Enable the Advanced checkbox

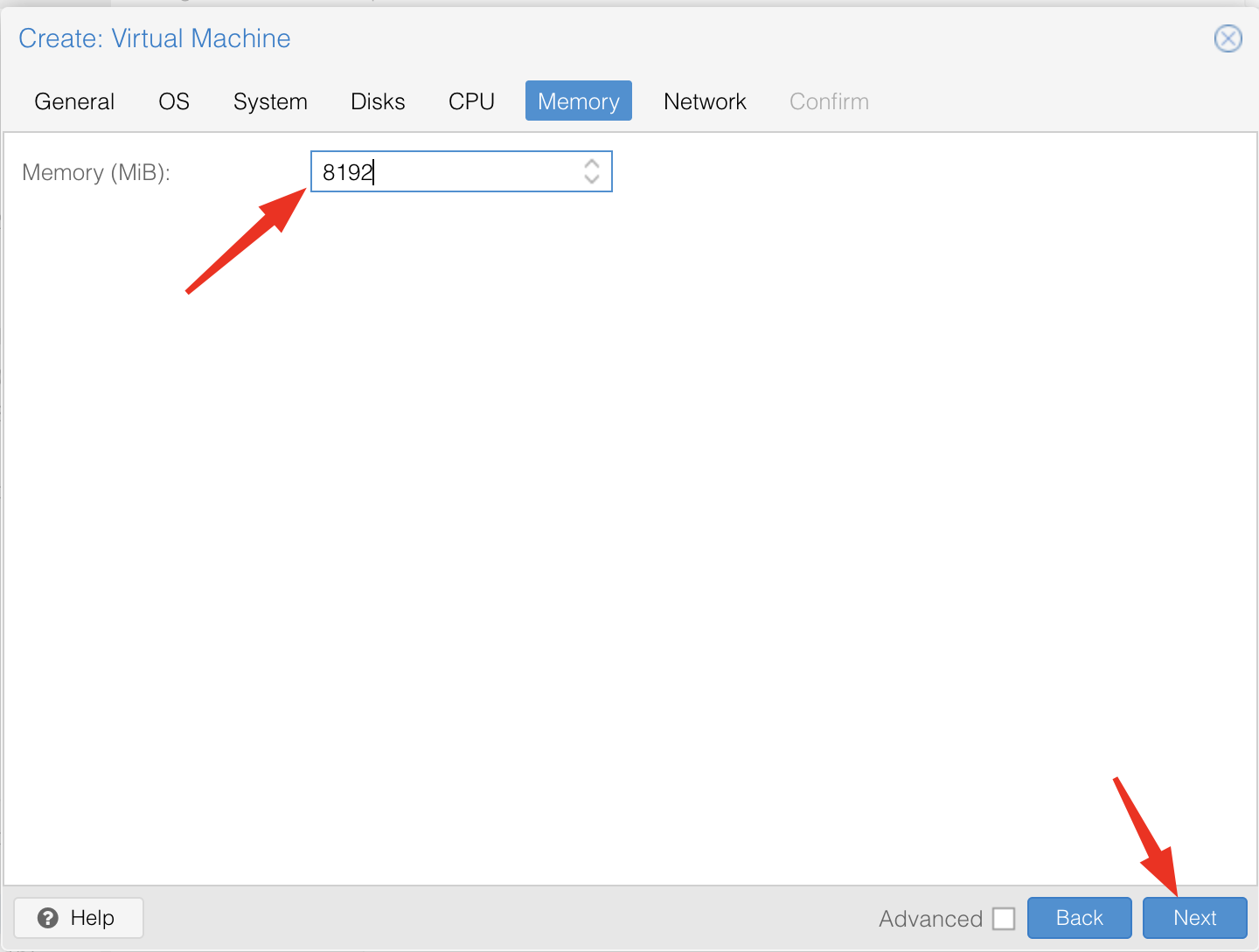(x=1004, y=919)
